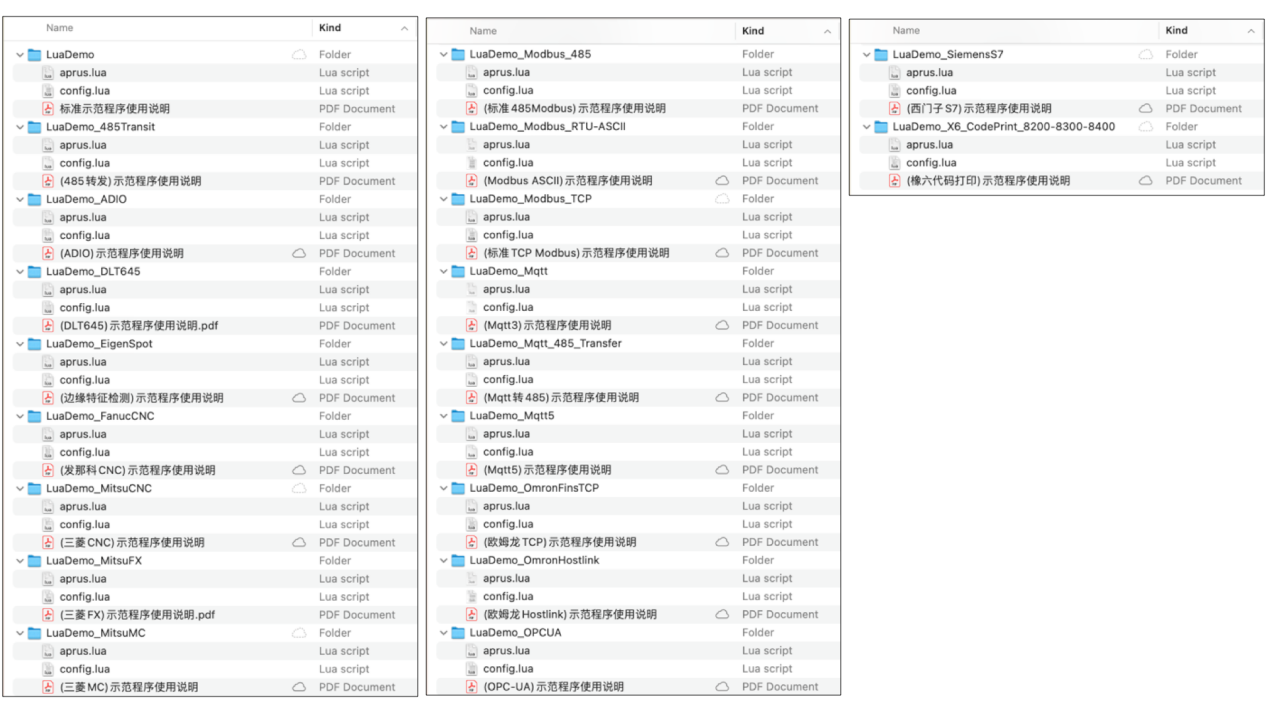Click PDF icon of (西门子 S7) 示范程序使用说明
The height and width of the screenshot is (713, 1267).
click(895, 109)
